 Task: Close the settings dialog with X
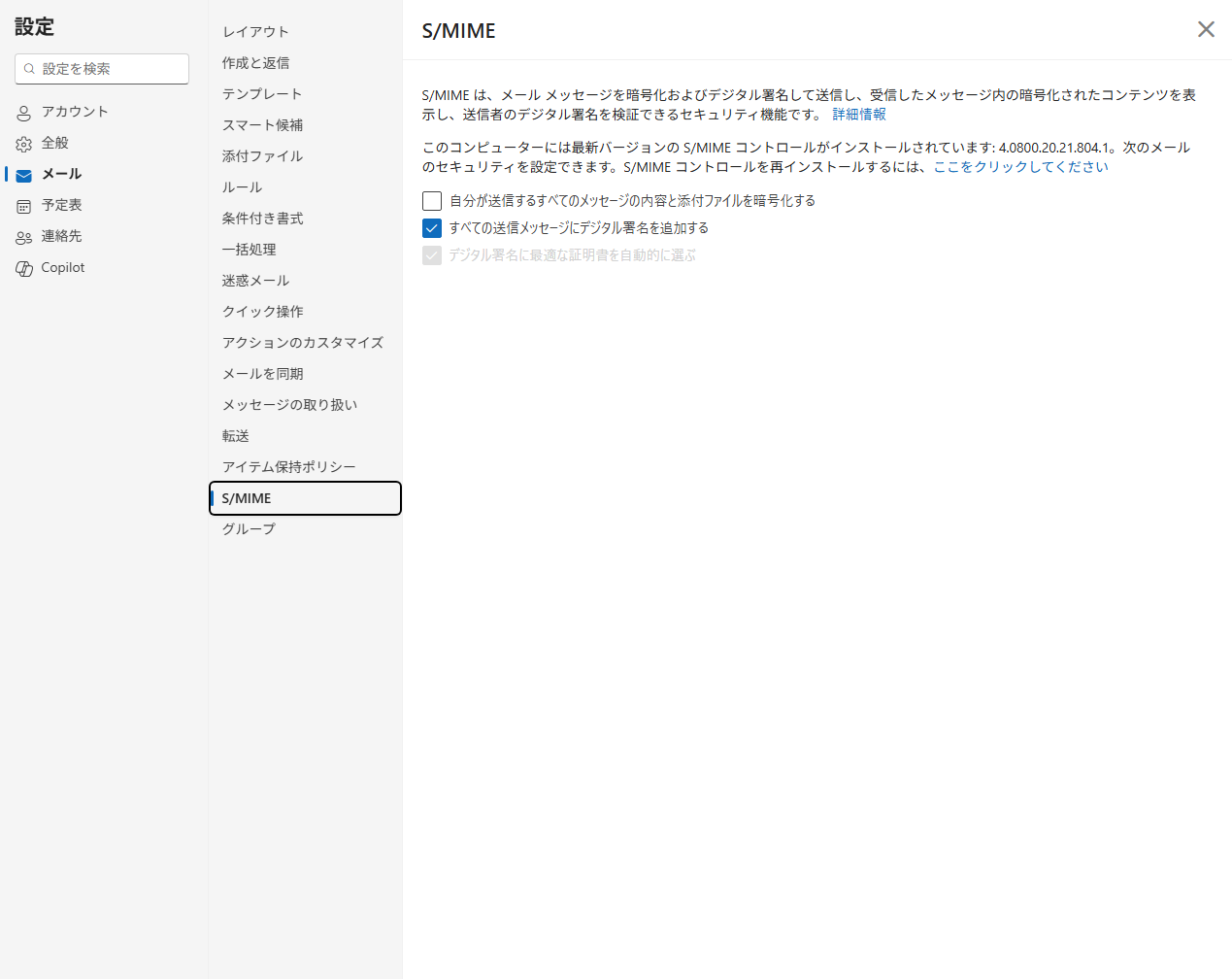1206,29
